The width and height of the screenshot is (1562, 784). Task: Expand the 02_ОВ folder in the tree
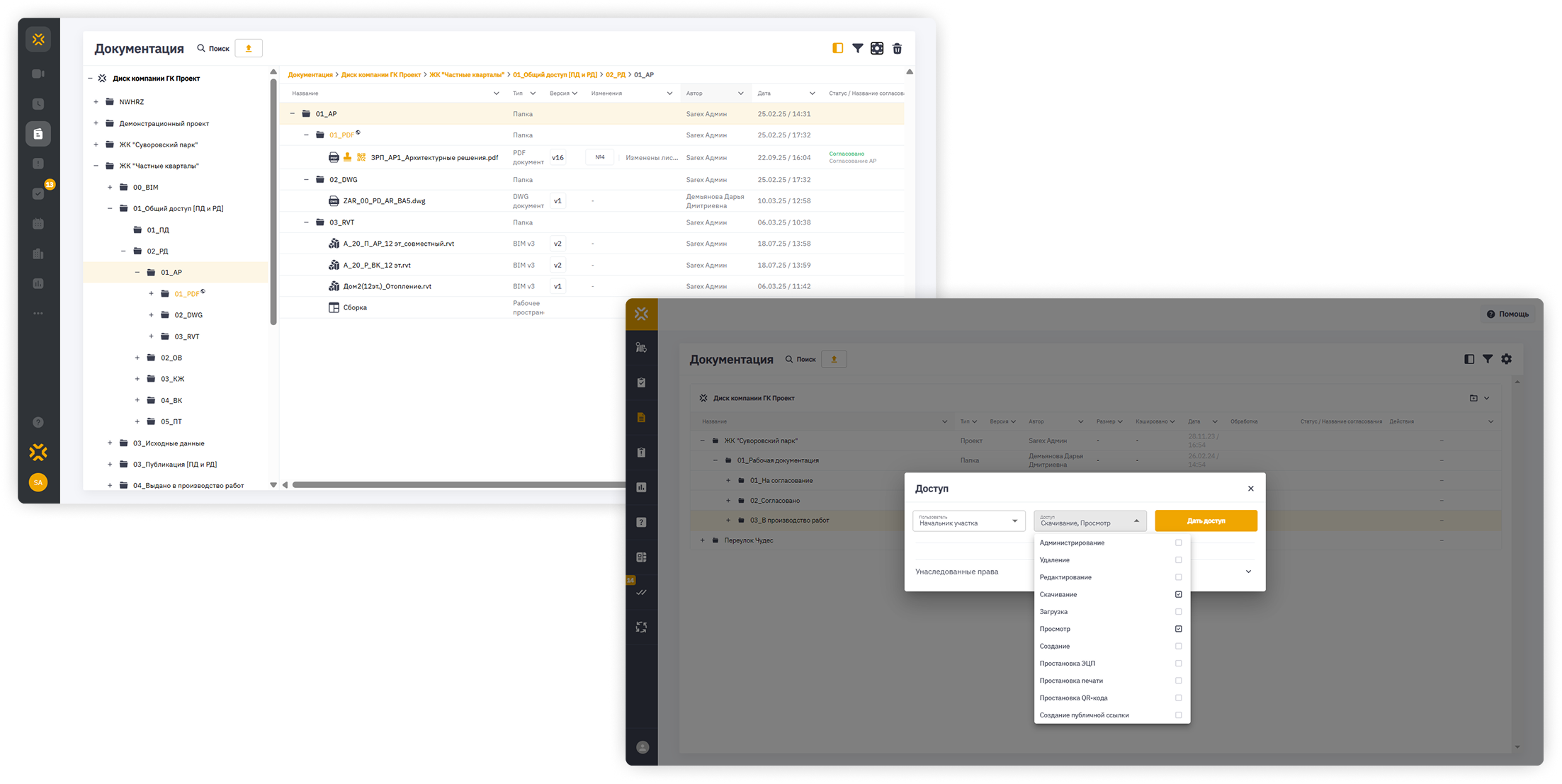point(137,358)
